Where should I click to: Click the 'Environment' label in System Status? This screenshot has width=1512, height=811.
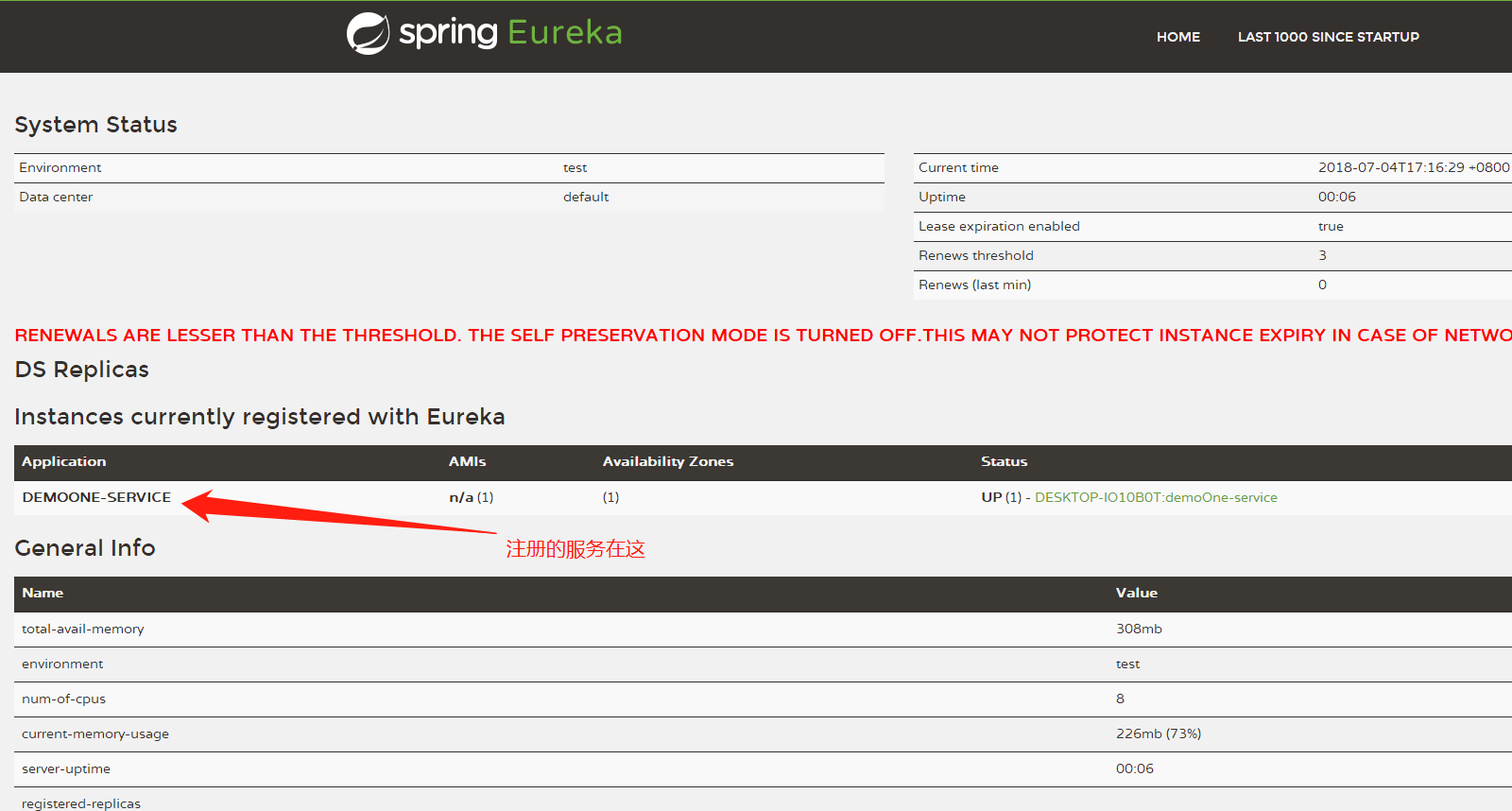[60, 167]
